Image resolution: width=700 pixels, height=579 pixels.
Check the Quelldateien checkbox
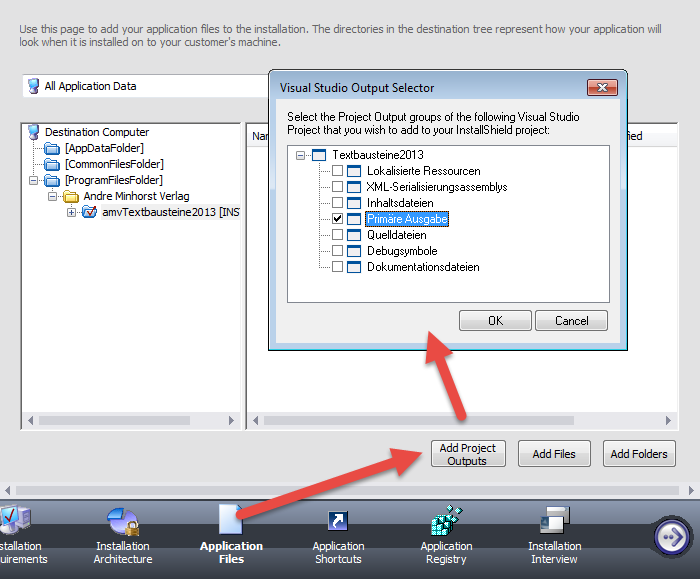(x=338, y=234)
